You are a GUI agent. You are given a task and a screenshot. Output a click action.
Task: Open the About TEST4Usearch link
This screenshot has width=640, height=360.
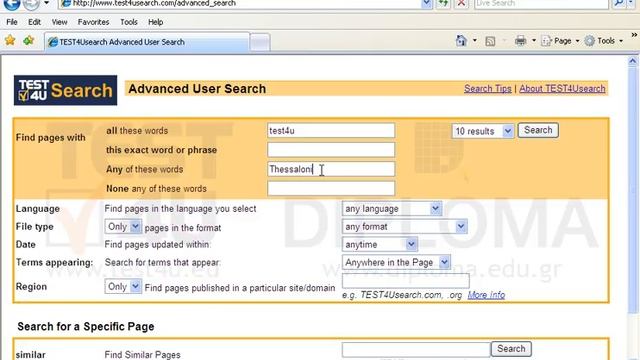pyautogui.click(x=562, y=89)
